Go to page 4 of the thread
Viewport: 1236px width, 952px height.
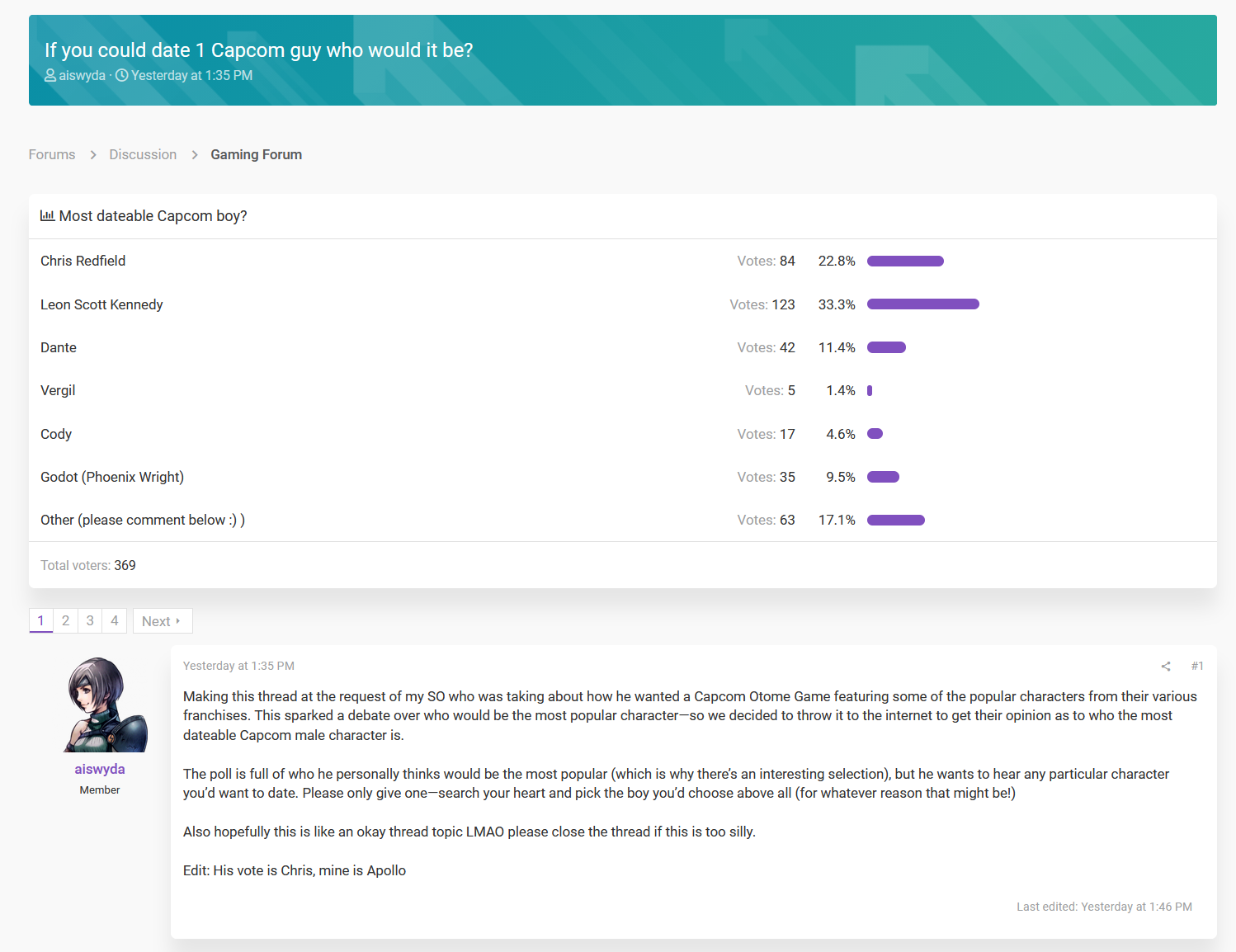115,620
